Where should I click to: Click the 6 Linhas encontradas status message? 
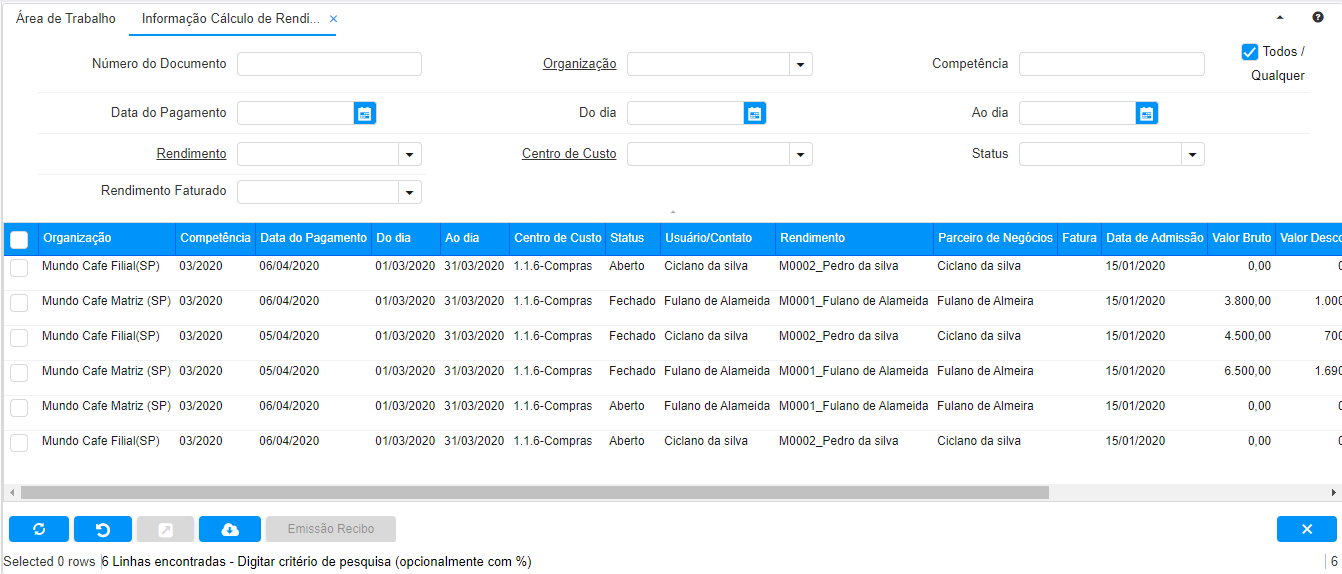[316, 562]
